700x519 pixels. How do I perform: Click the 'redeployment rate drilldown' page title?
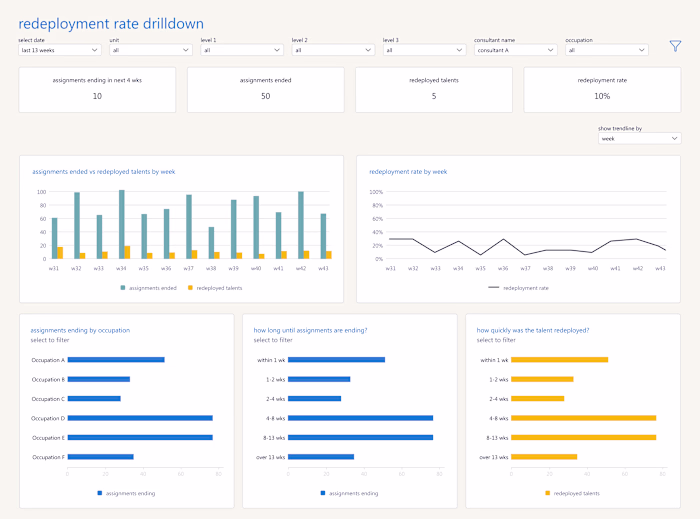click(111, 24)
